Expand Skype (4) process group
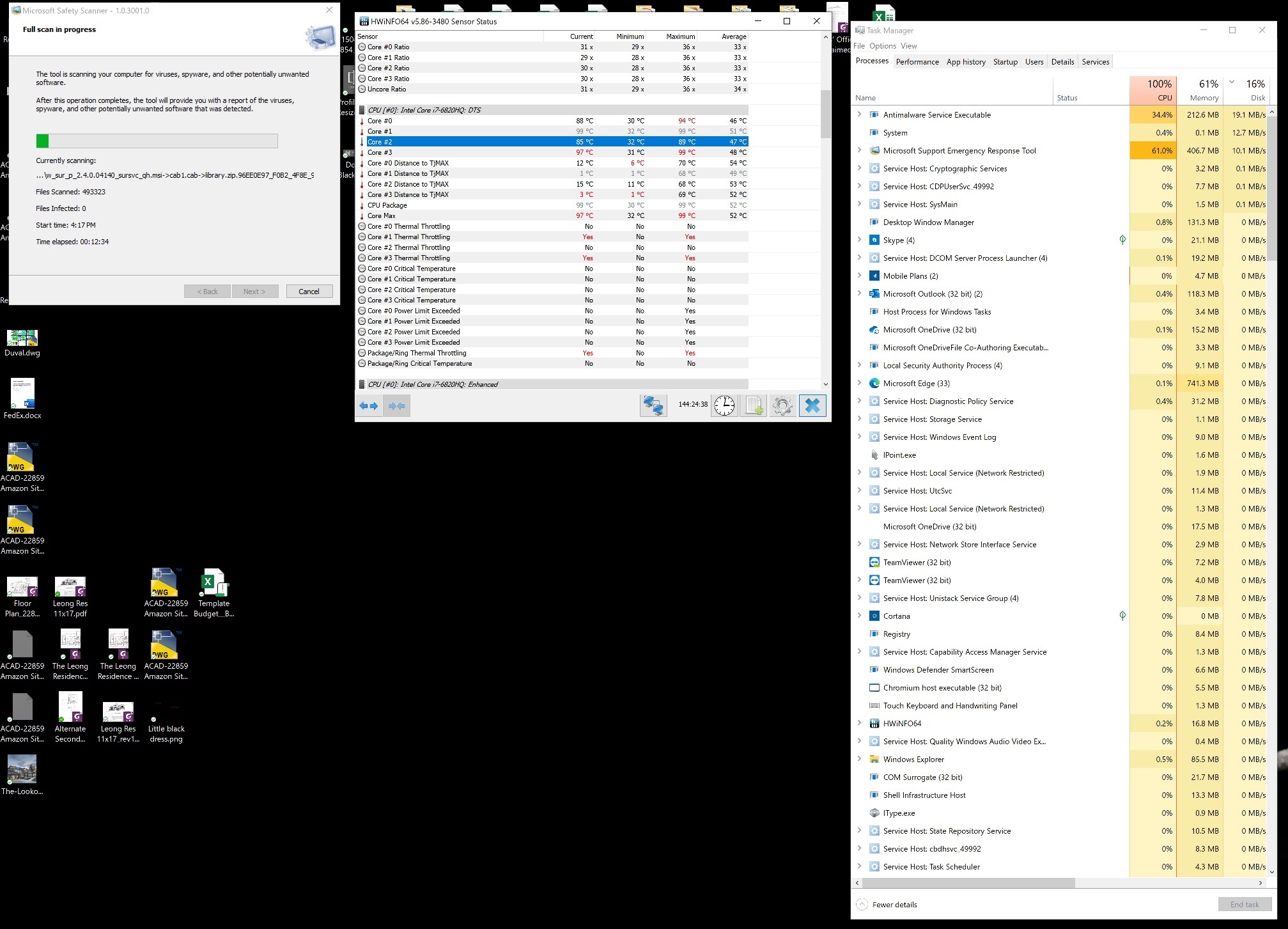1288x929 pixels. point(859,240)
